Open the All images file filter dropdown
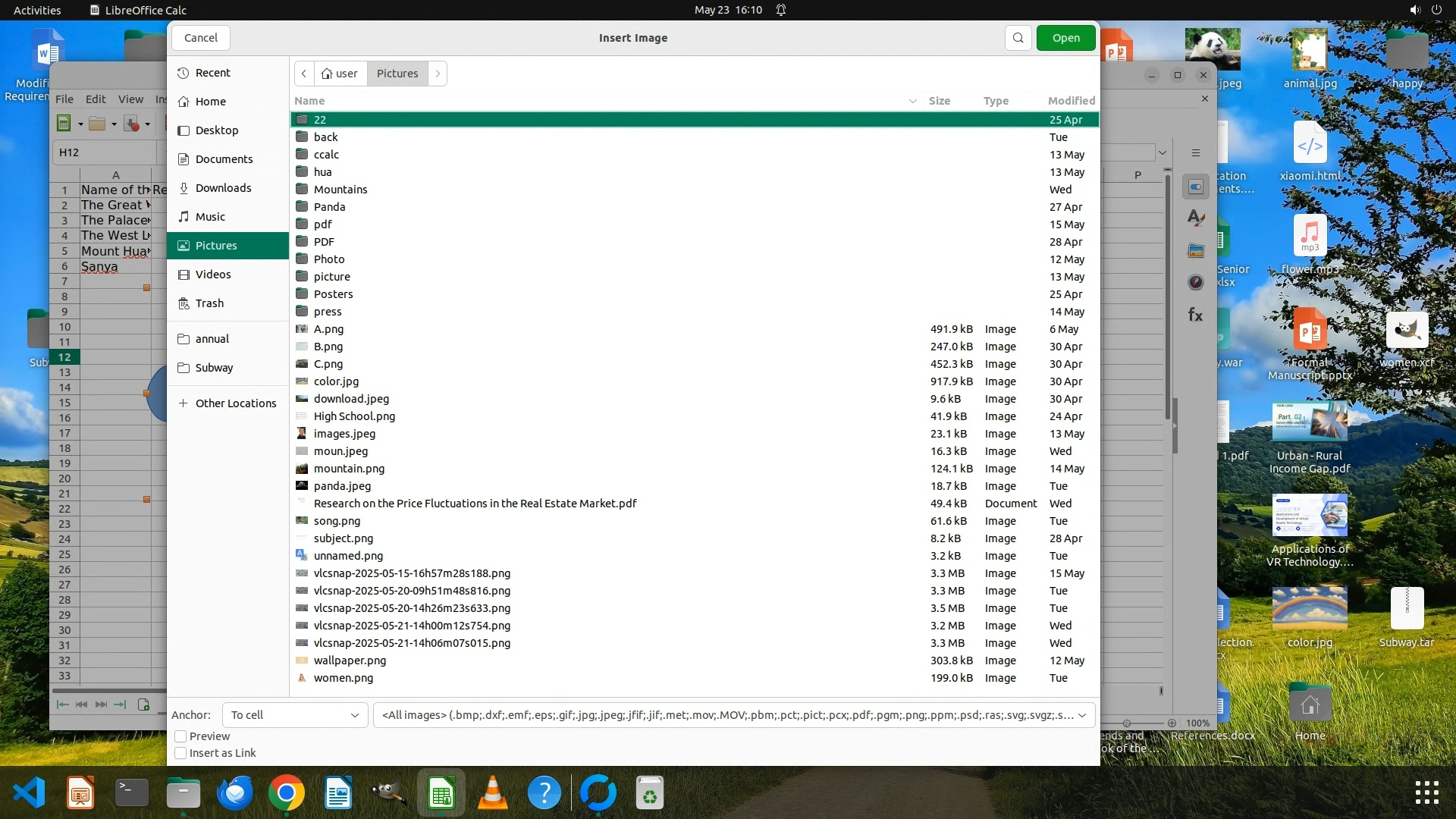This screenshot has width=1456, height=819. pos(733,715)
